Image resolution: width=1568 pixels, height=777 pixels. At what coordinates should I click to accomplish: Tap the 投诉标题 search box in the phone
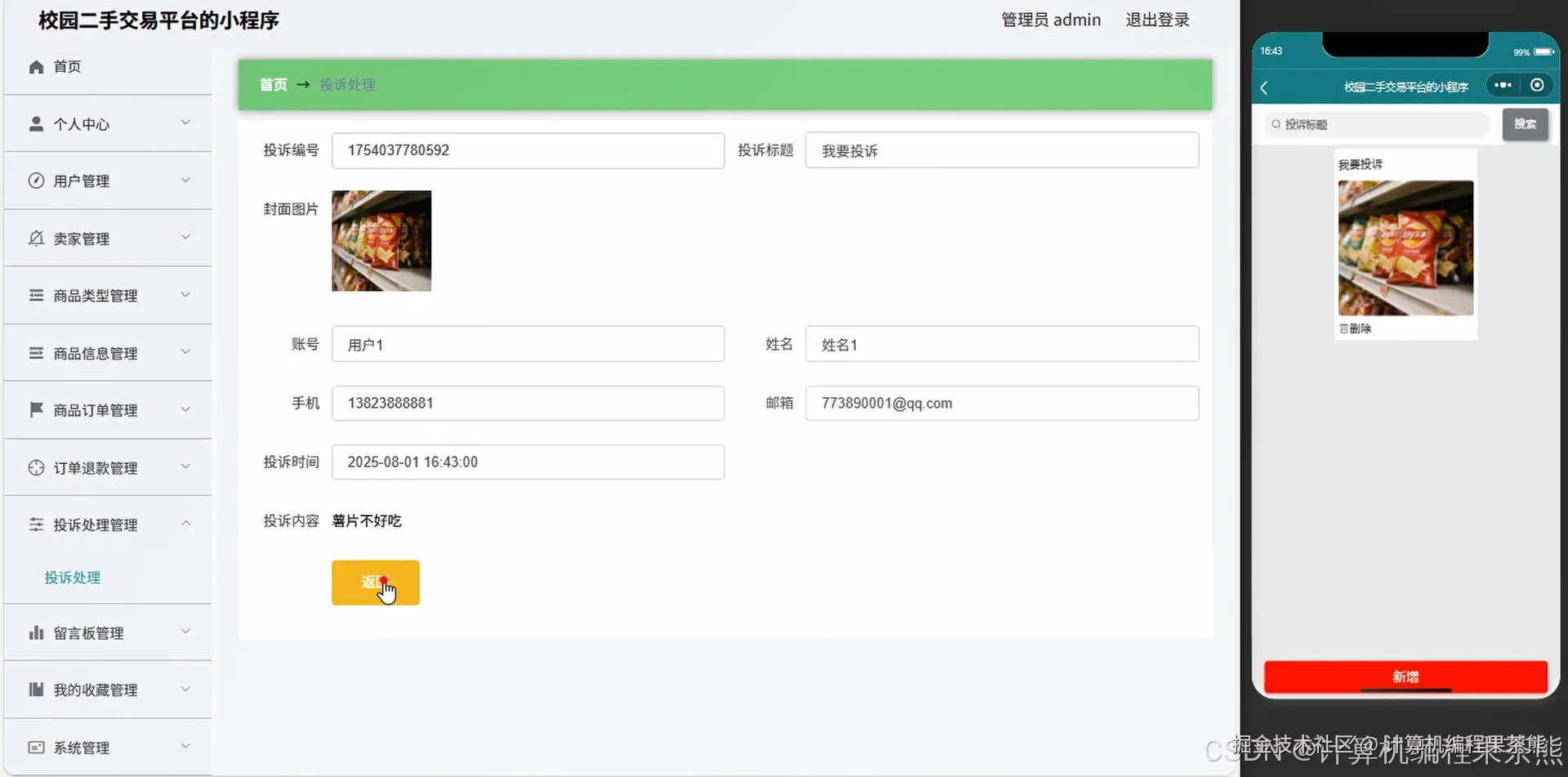pos(1377,124)
